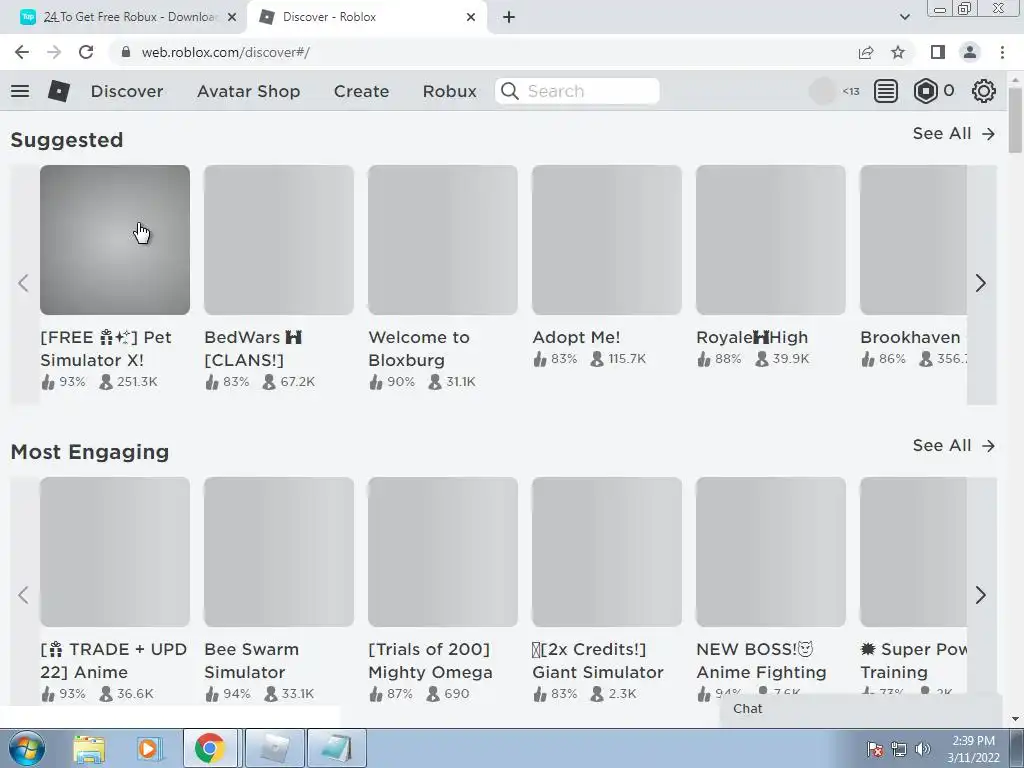Viewport: 1024px width, 768px height.
Task: Open the Discover menu item
Action: pyautogui.click(x=127, y=91)
